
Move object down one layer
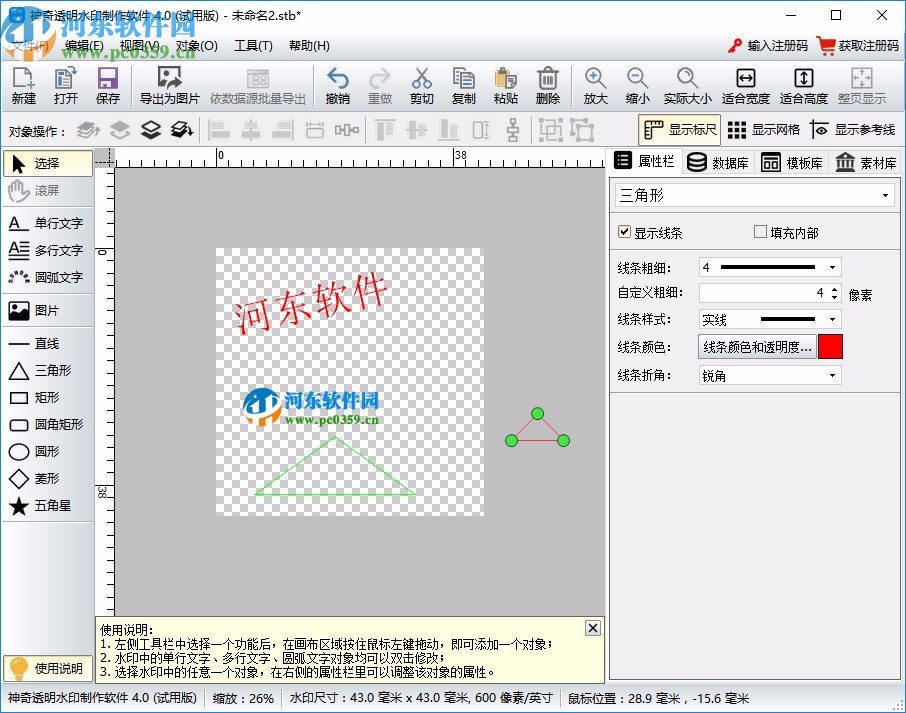pyautogui.click(x=151, y=130)
